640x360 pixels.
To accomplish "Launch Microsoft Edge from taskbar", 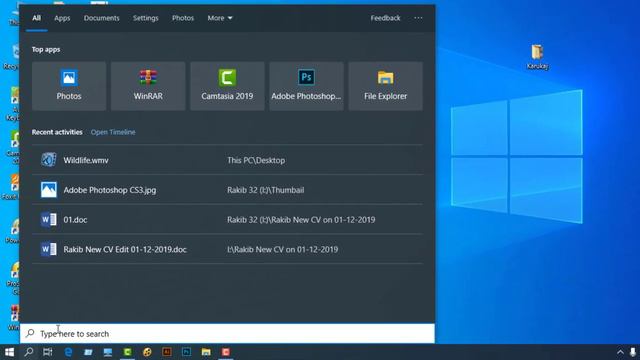I will (68, 352).
